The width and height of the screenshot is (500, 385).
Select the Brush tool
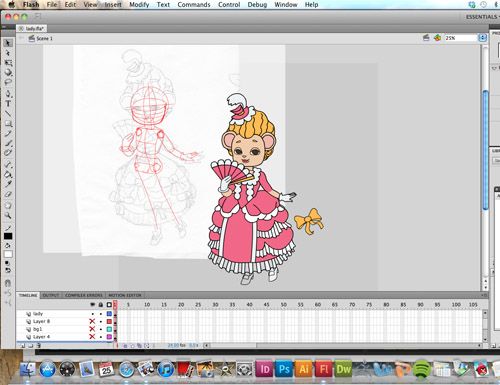(x=8, y=143)
